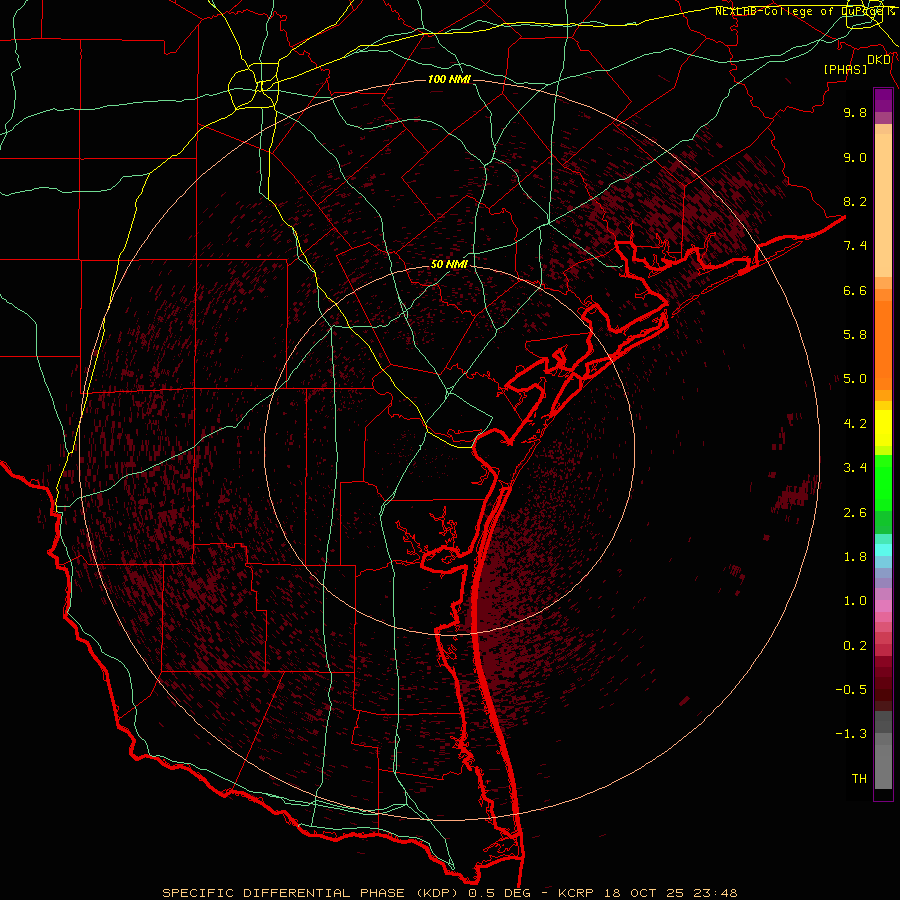Click the 7.4 scale value
The image size is (900, 900).
[855, 246]
